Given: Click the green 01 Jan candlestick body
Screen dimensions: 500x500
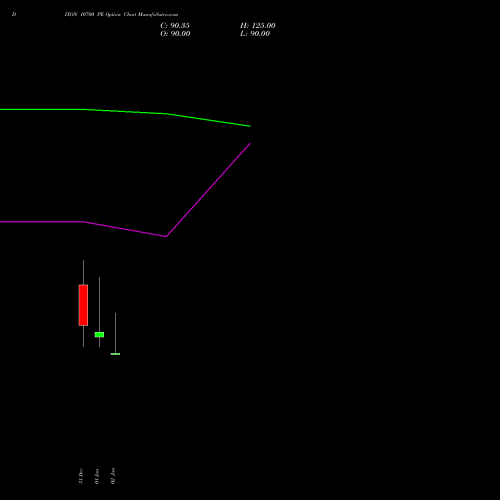Looking at the screenshot, I should coord(99,334).
